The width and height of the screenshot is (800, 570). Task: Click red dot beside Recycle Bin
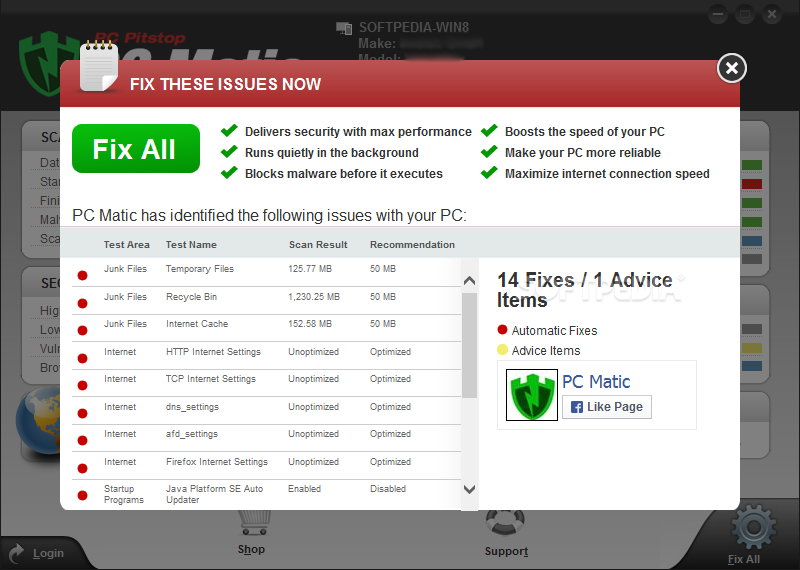82,304
